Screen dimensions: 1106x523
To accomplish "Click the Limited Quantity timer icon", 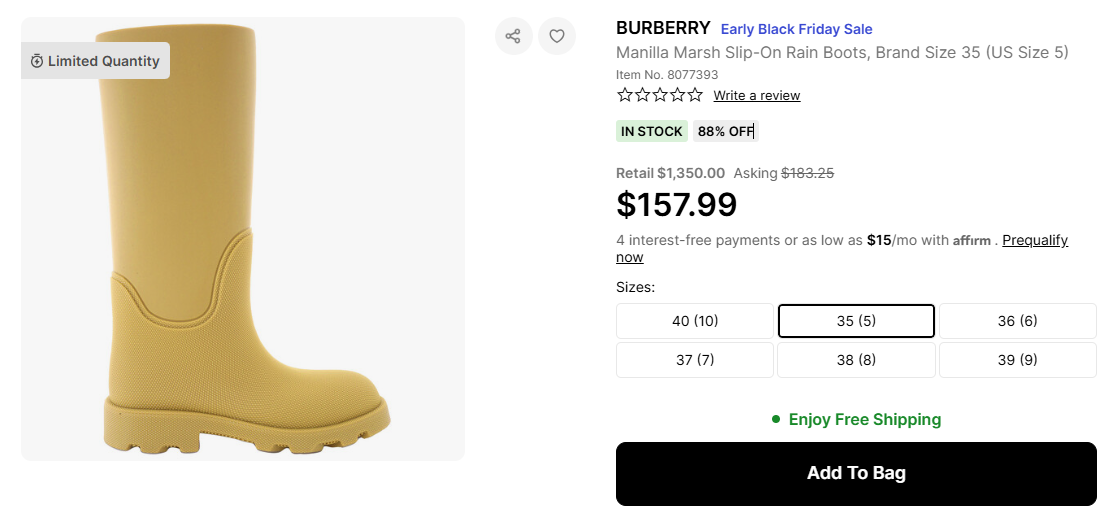I will [37, 61].
